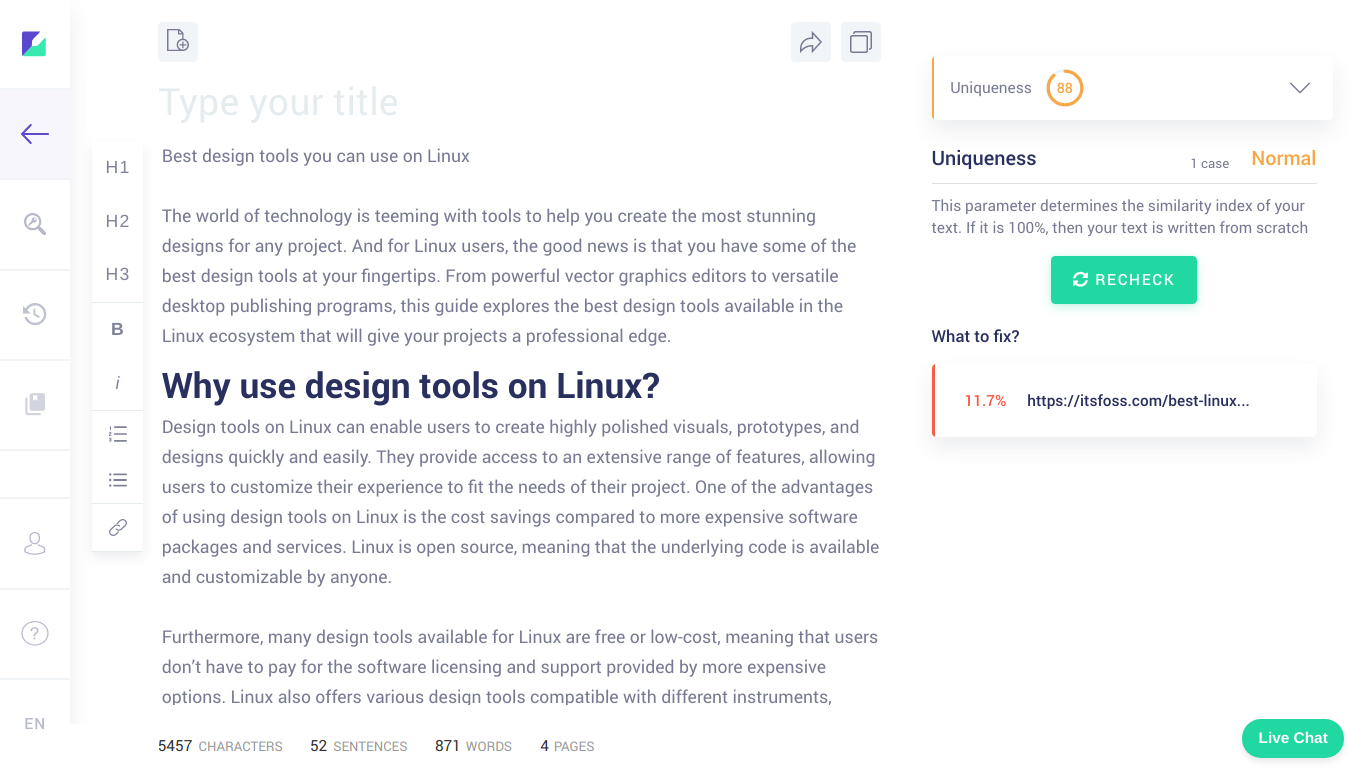1366x768 pixels.
Task: Go back with the left arrow
Action: 35,134
